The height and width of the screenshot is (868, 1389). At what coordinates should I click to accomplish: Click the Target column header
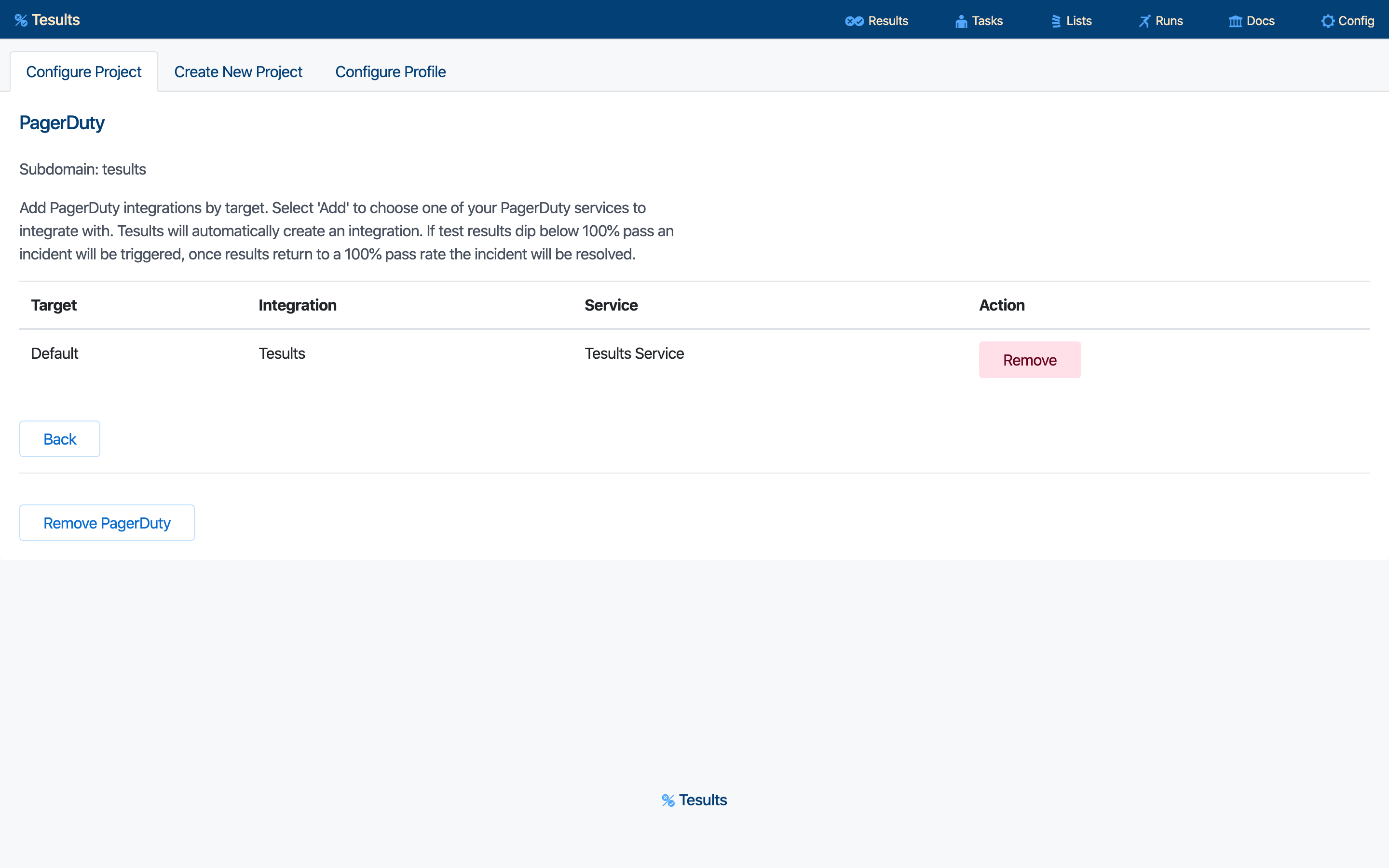54,305
